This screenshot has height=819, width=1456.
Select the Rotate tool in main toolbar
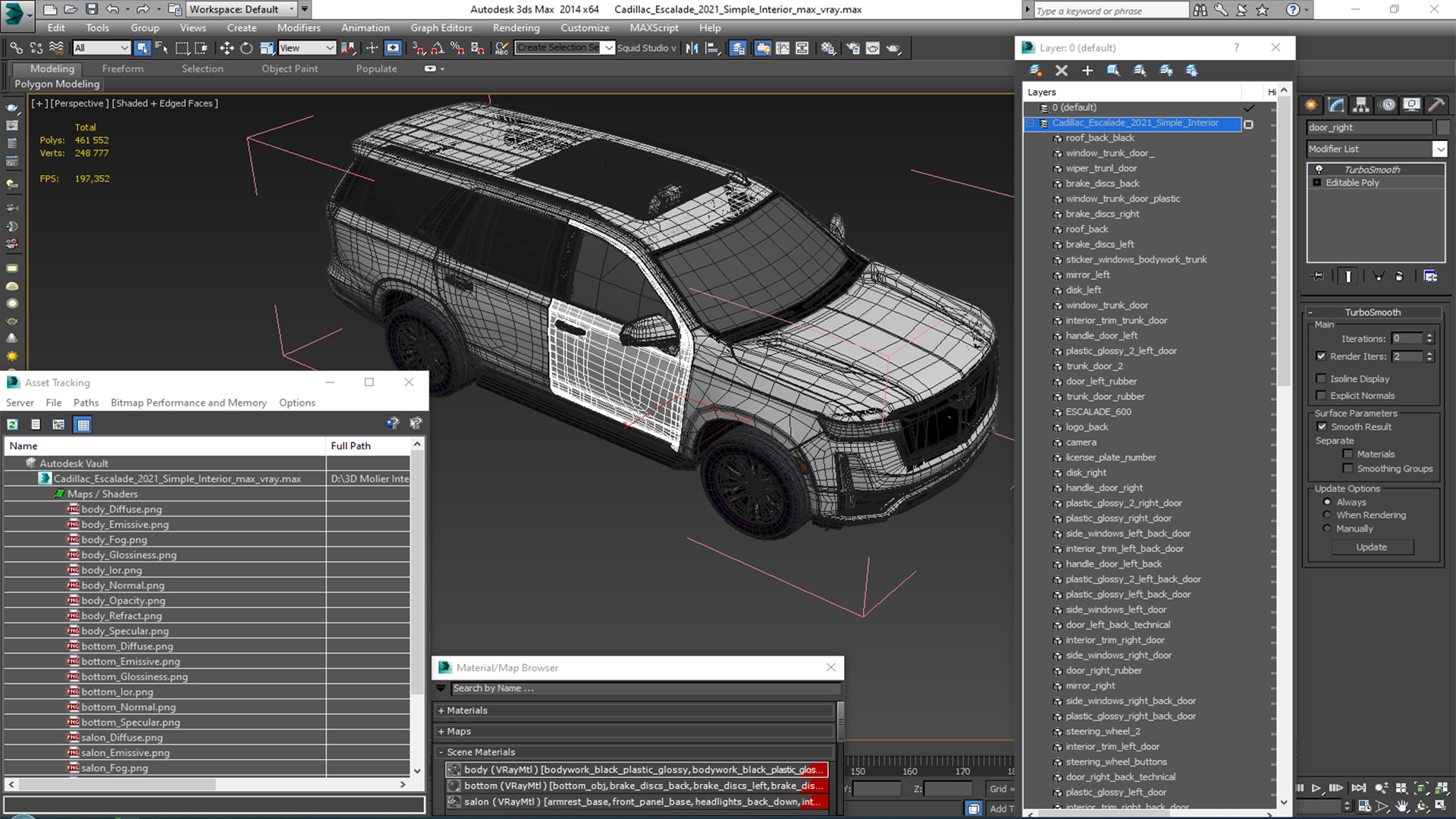246,48
